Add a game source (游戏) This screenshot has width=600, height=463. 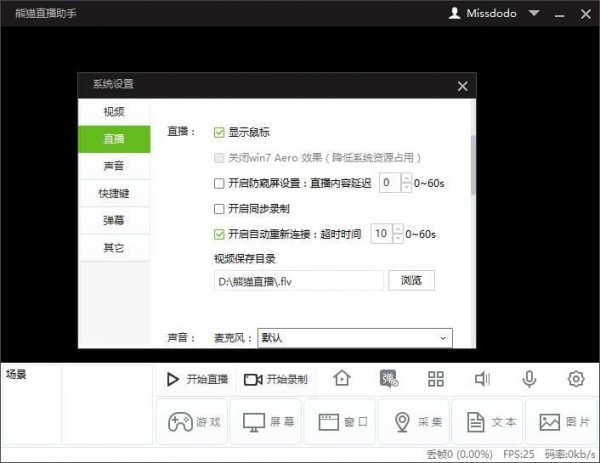[190, 422]
